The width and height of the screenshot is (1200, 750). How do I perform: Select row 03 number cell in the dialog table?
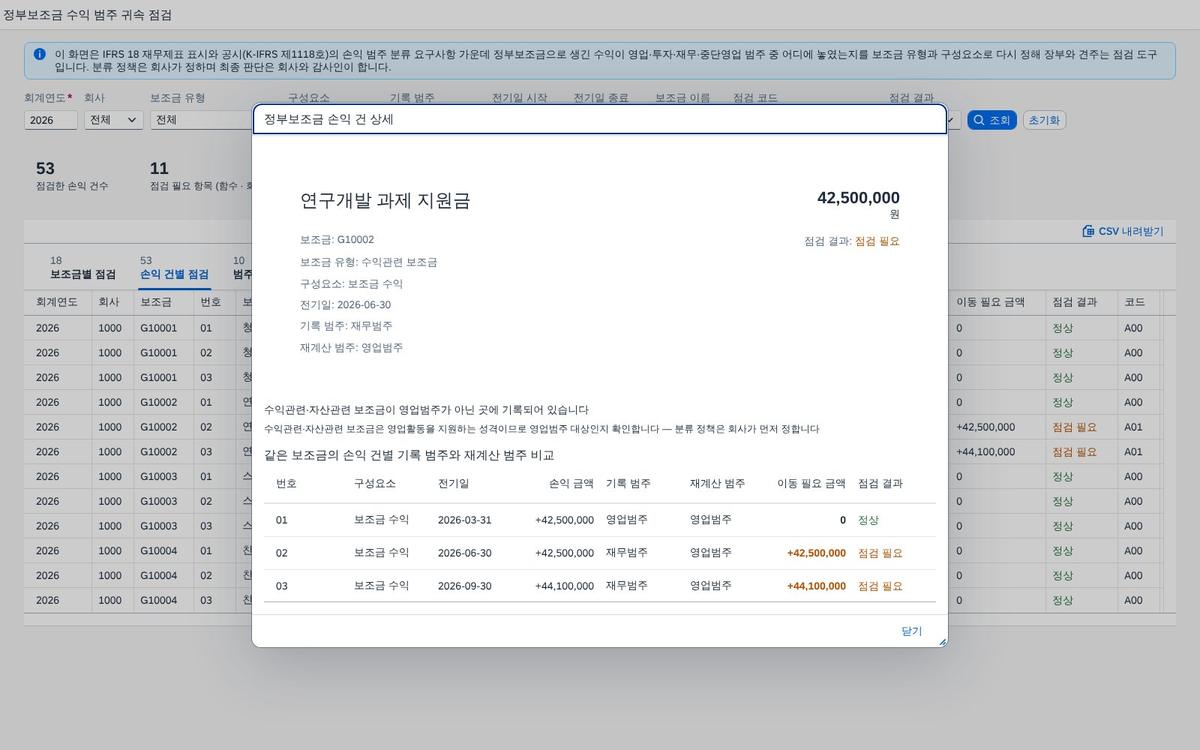click(x=282, y=586)
